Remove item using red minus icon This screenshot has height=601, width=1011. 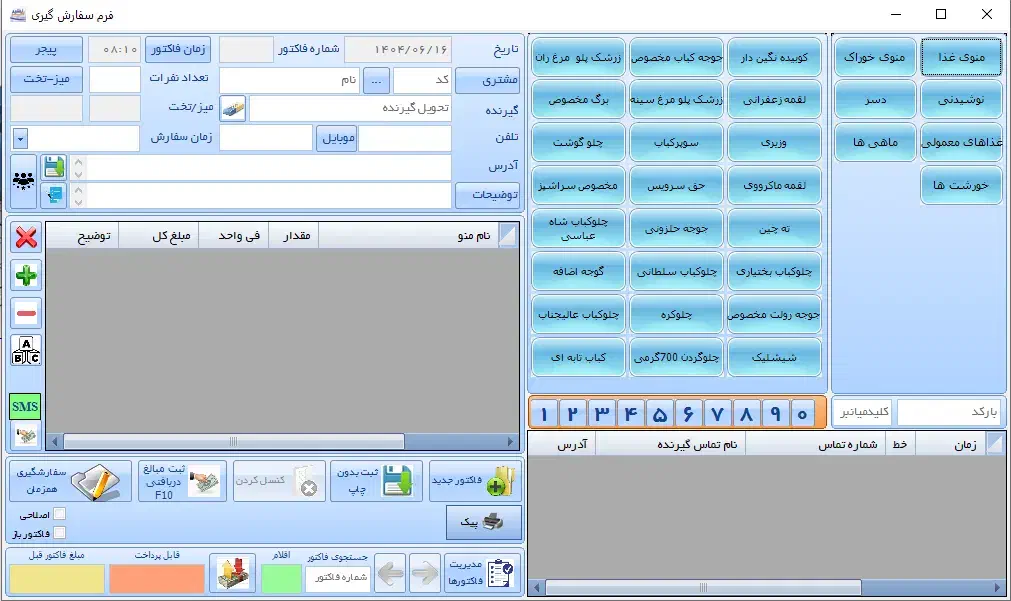click(26, 312)
